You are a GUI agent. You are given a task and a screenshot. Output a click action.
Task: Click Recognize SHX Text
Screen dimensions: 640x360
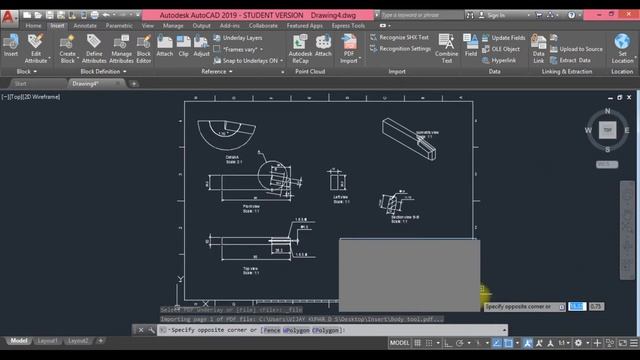(399, 37)
